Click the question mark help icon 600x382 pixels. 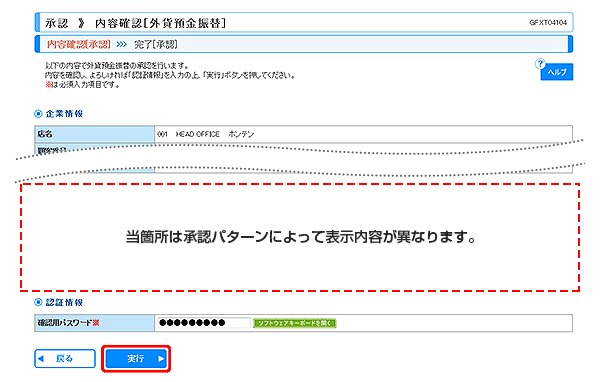point(540,64)
